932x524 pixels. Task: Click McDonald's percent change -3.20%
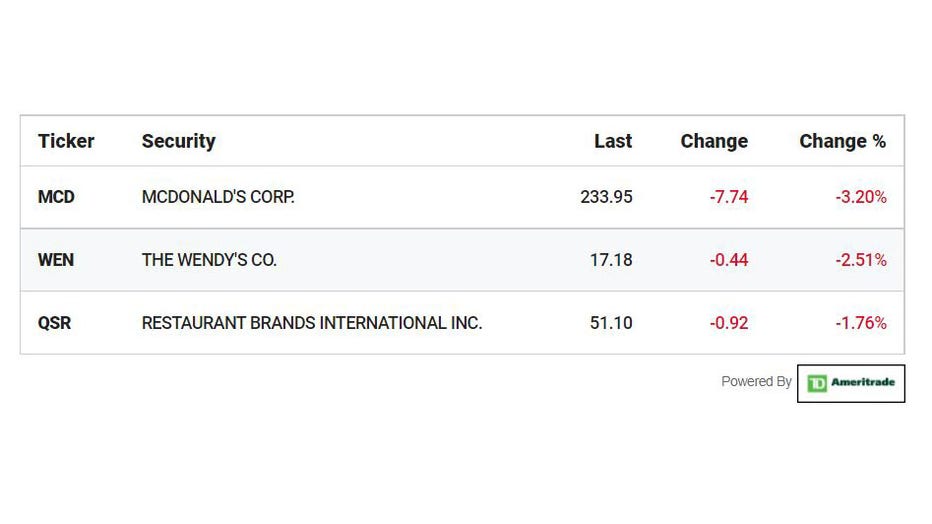861,197
